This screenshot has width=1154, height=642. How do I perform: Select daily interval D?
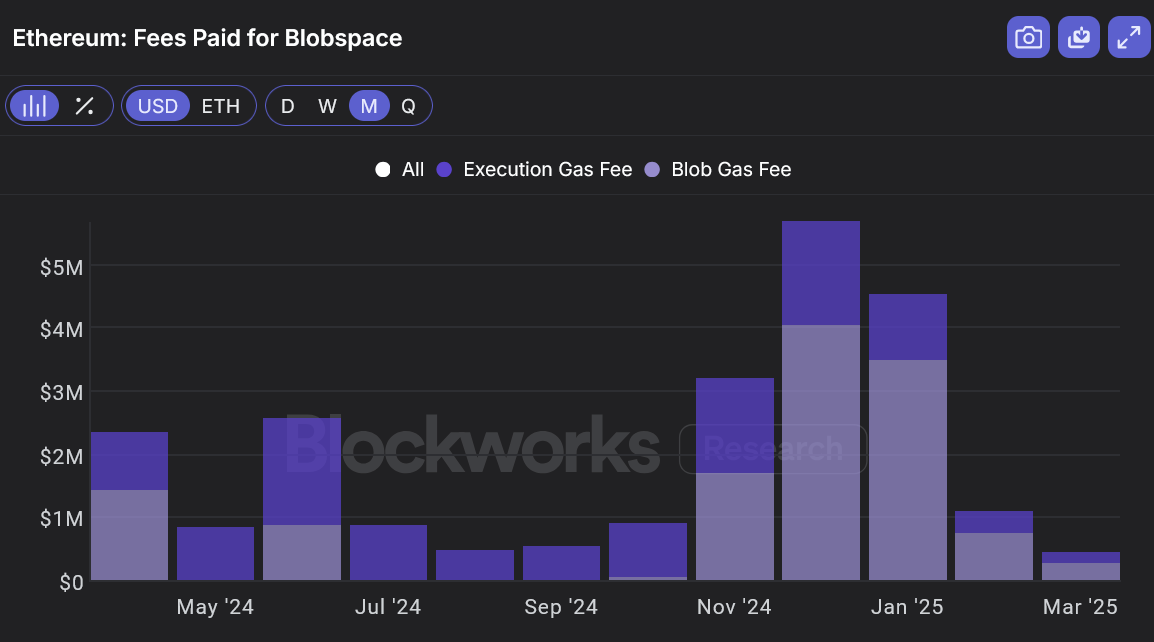[287, 106]
